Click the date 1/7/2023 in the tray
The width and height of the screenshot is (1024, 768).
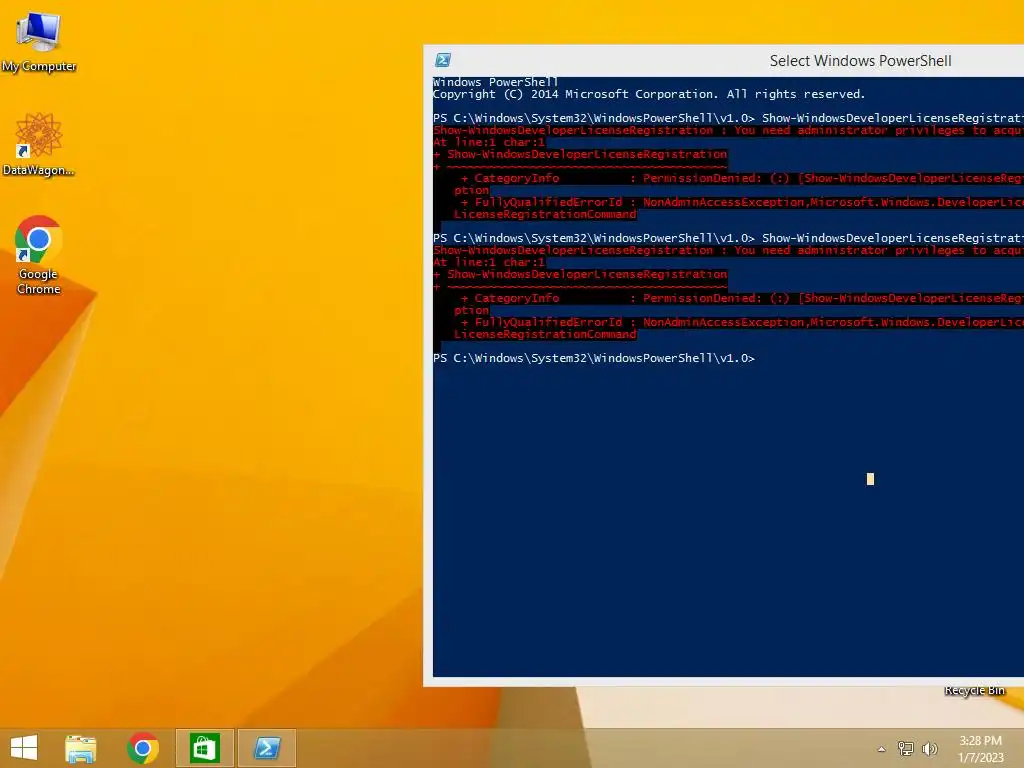(x=981, y=758)
